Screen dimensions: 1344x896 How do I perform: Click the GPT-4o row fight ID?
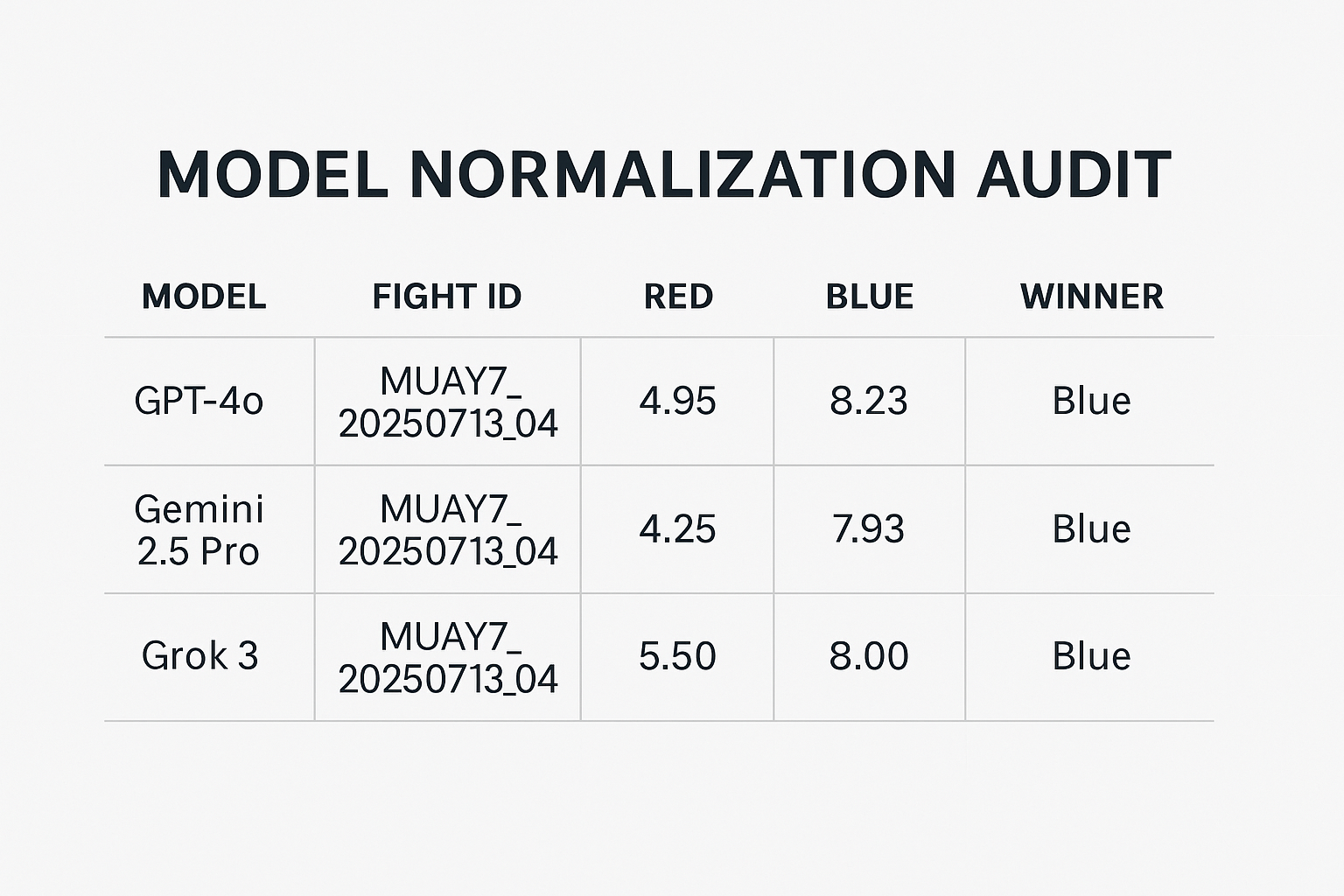point(448,402)
